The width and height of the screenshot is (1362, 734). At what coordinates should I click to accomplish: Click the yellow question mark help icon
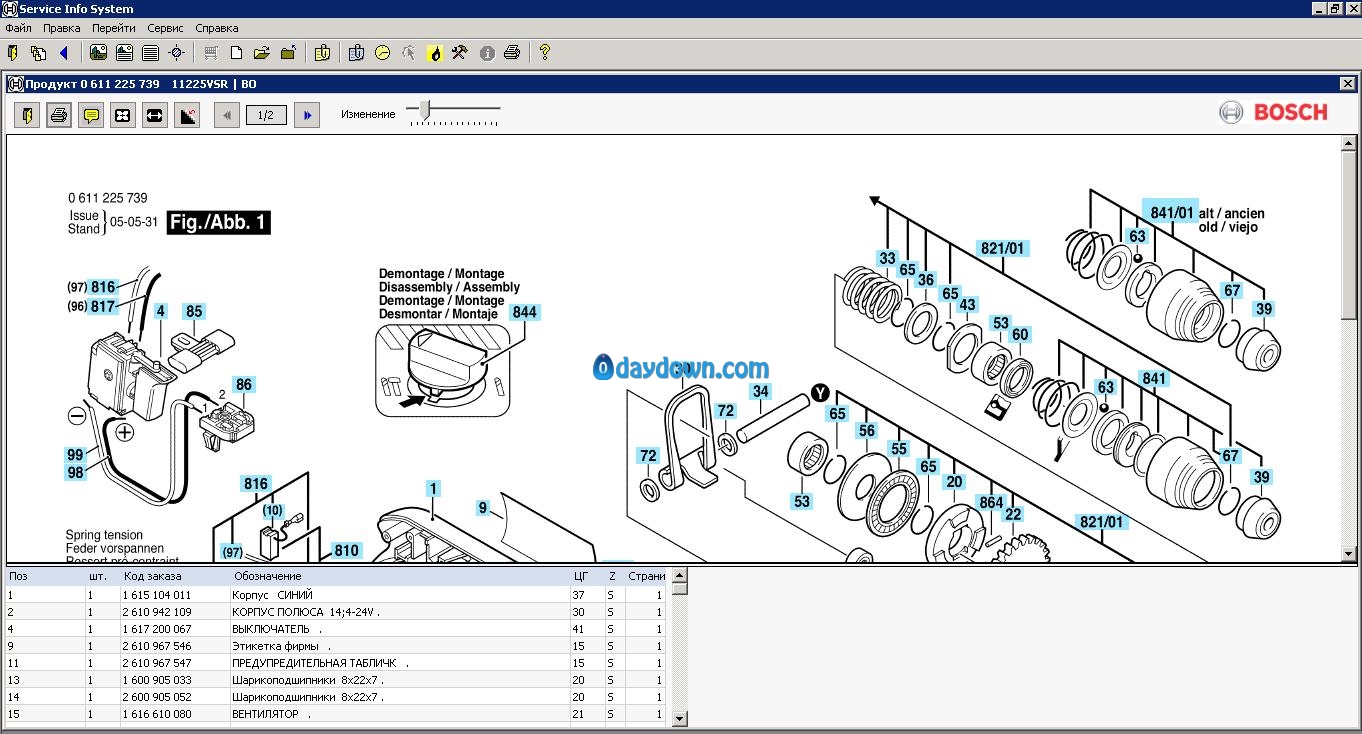545,53
